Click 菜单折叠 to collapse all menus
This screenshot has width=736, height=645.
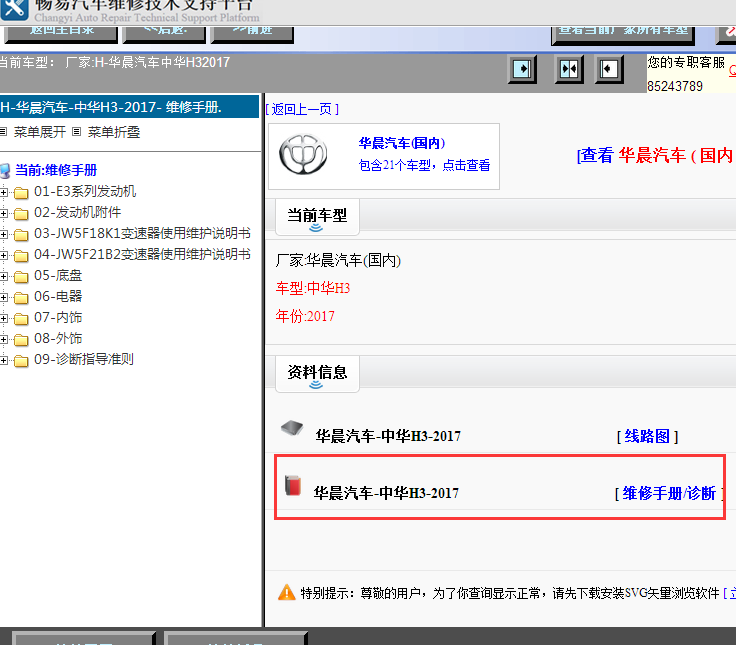tap(114, 132)
